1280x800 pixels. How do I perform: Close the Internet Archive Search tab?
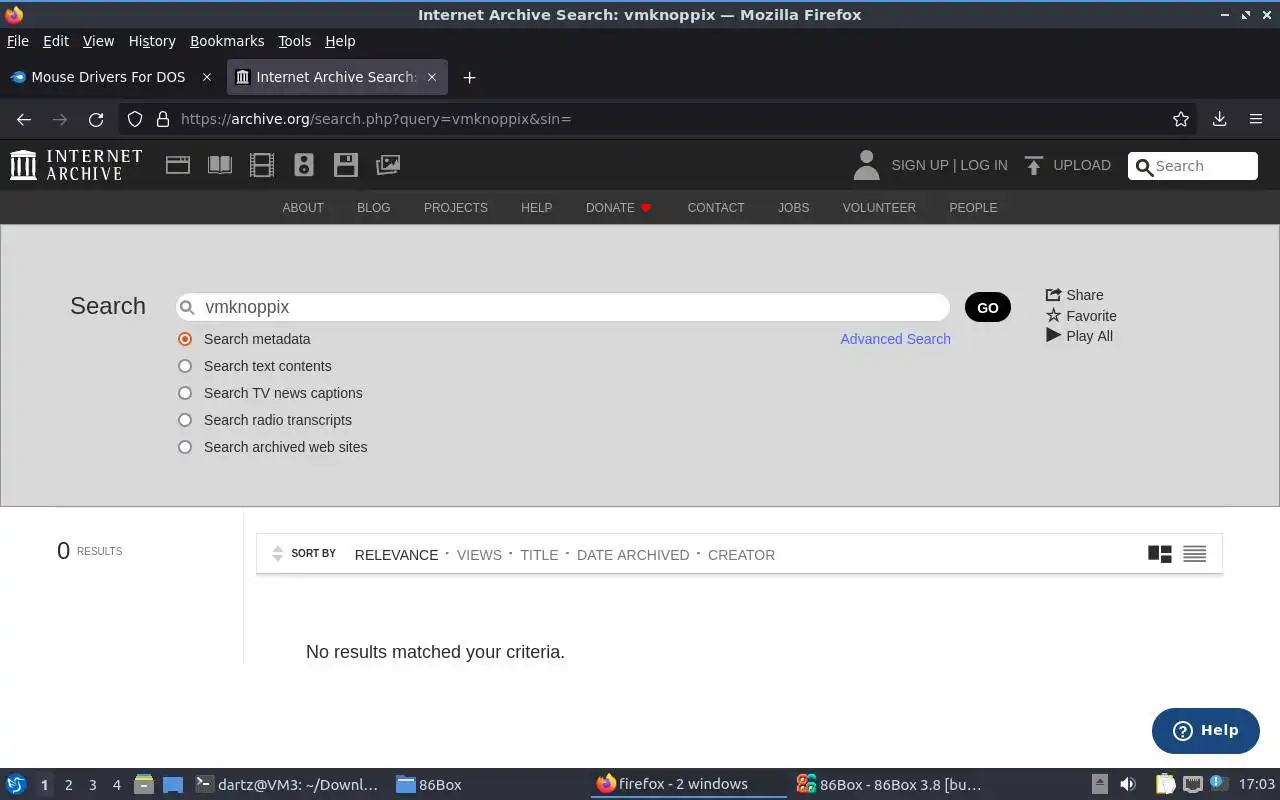pos(432,77)
